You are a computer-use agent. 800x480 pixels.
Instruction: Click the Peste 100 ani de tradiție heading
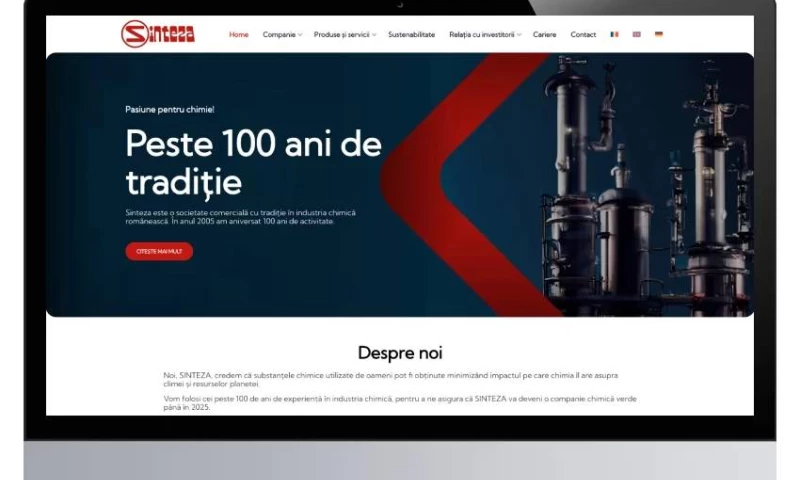point(254,163)
